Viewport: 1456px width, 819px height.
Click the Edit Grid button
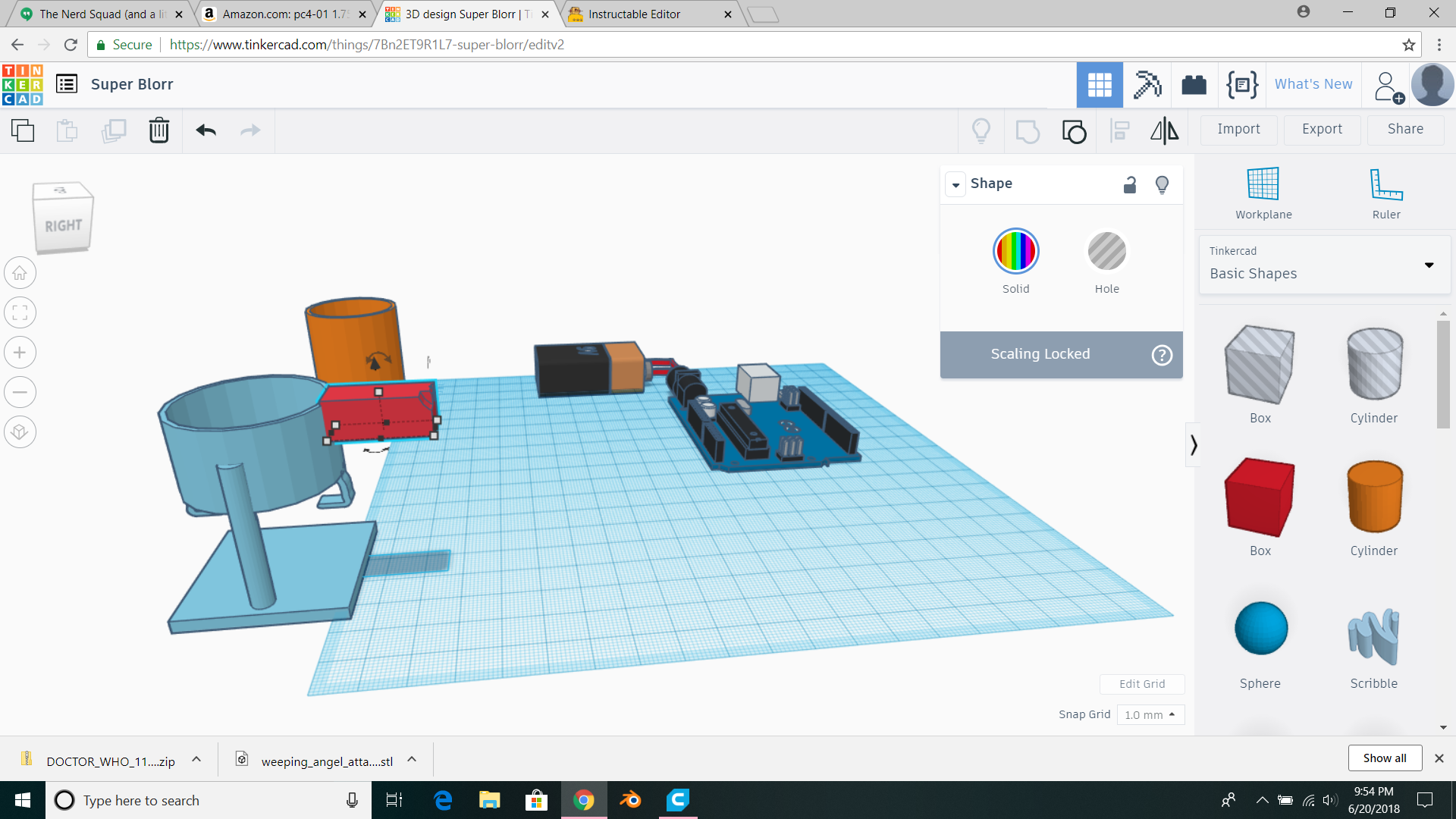coord(1142,684)
